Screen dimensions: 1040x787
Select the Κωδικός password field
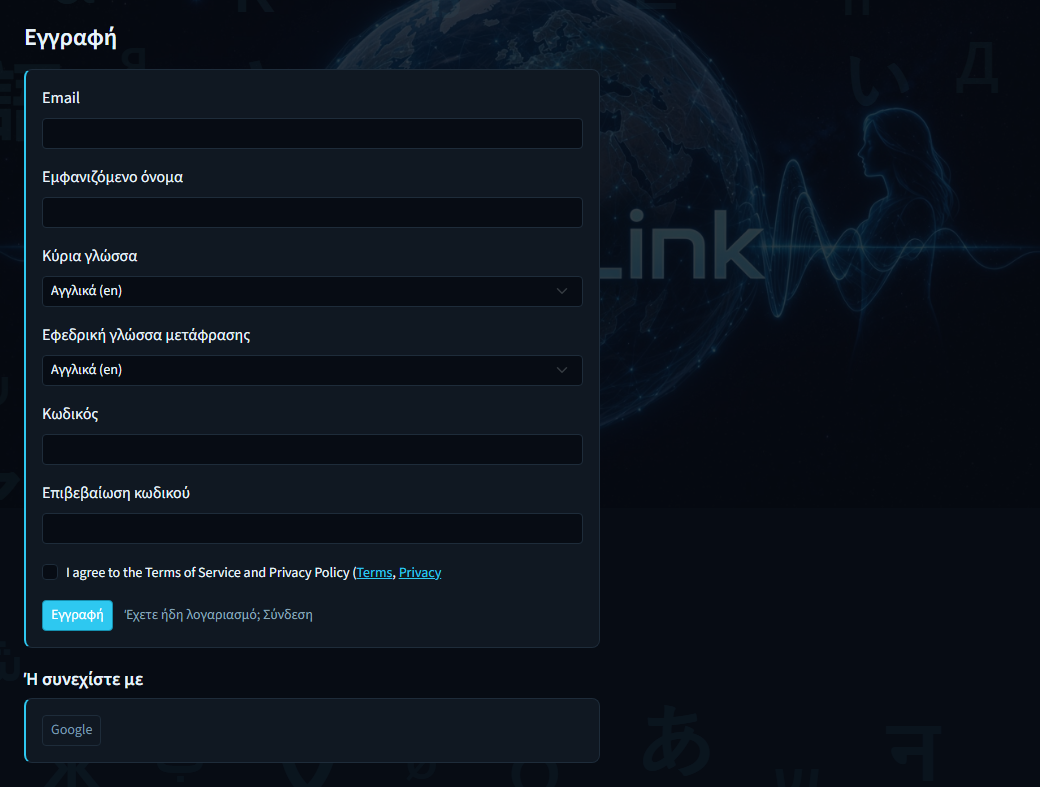[x=312, y=450]
